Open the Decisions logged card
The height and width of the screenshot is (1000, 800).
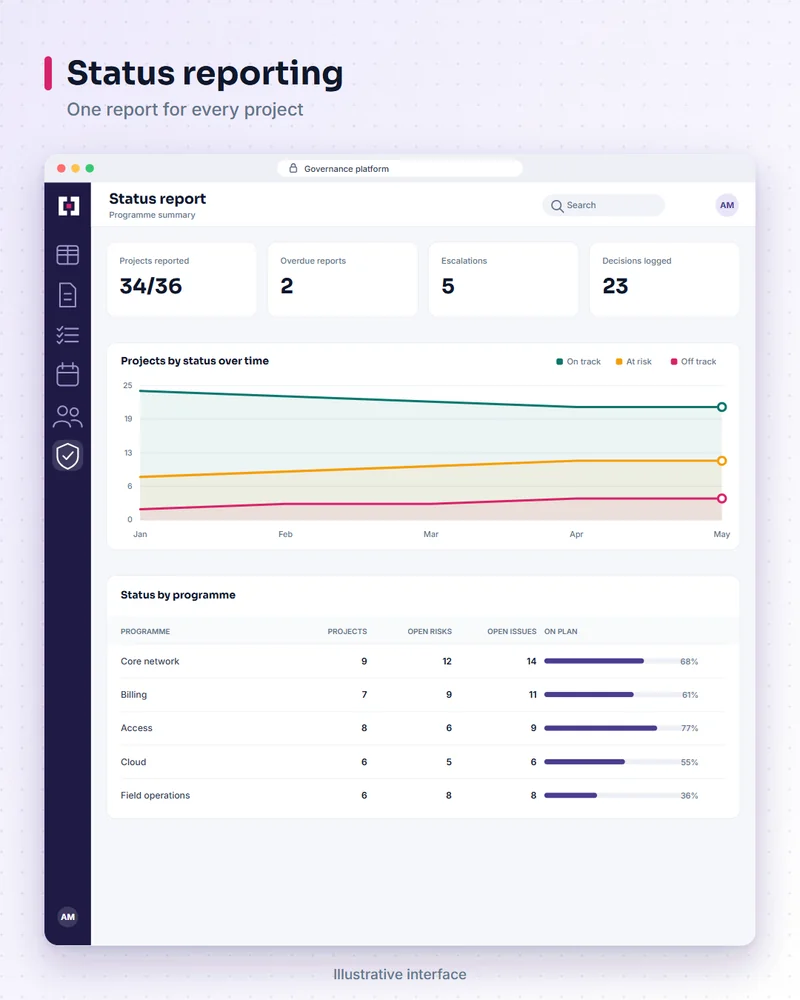(x=664, y=279)
